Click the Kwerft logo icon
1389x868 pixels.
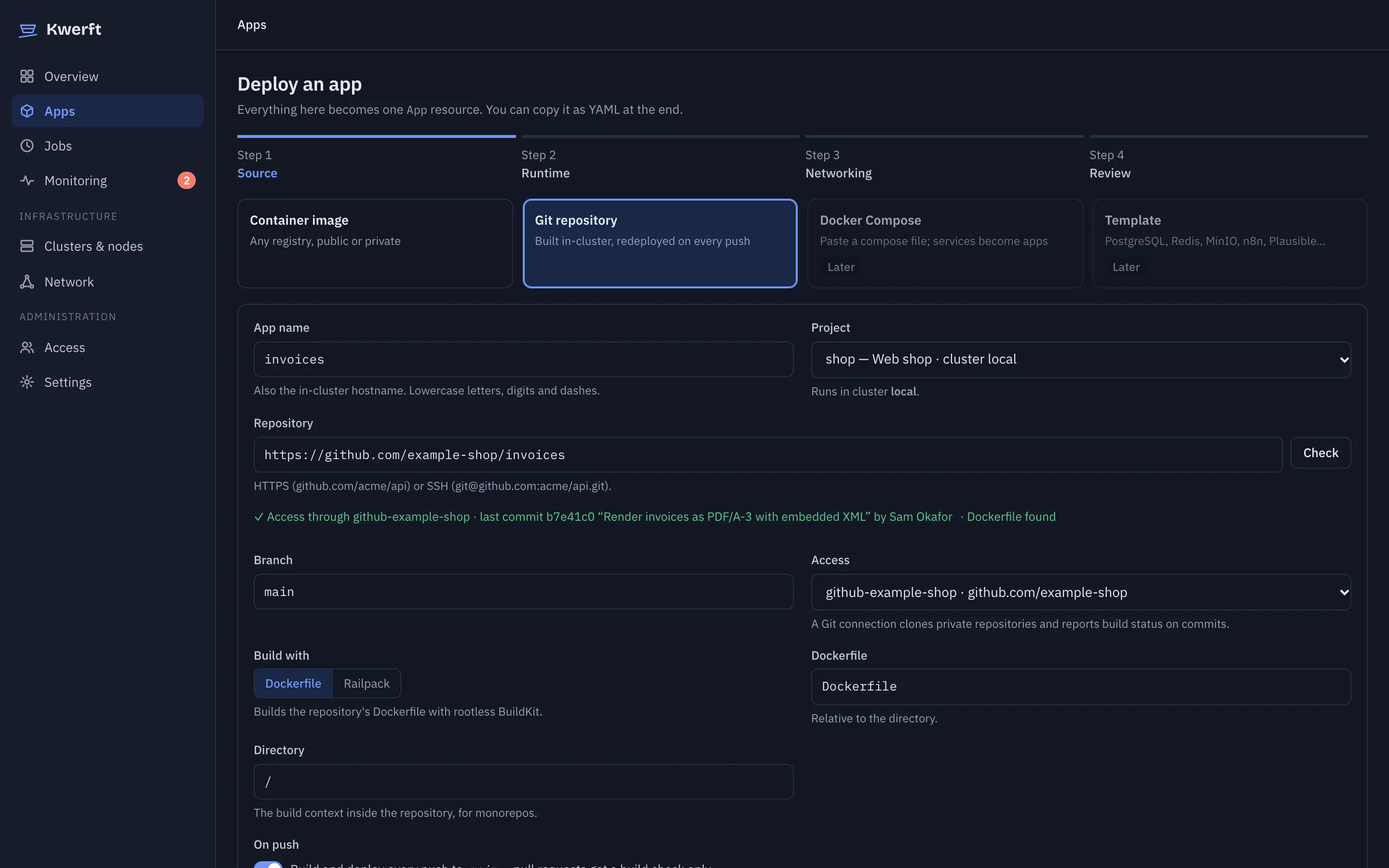tap(27, 30)
